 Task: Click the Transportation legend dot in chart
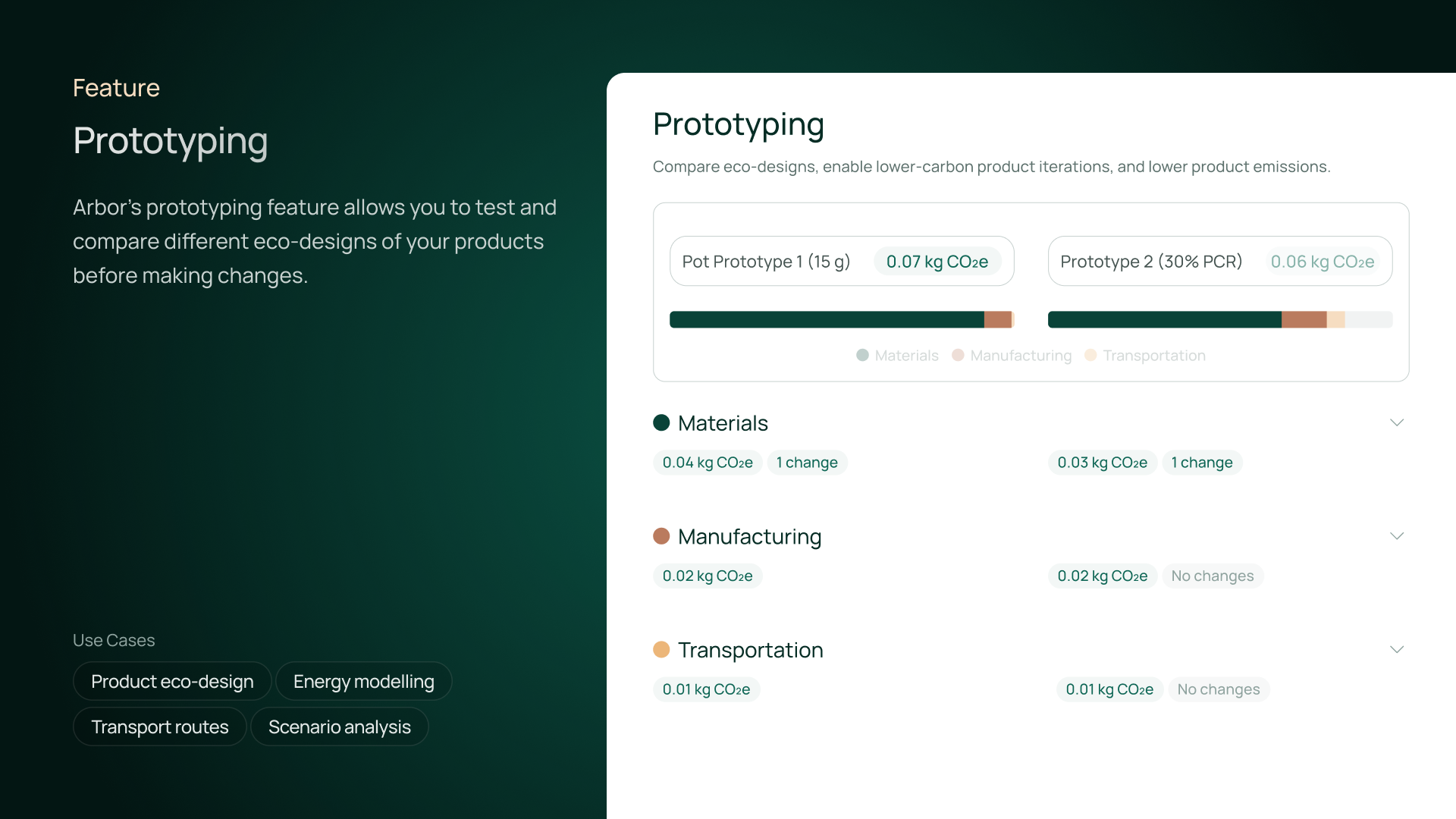(1090, 355)
